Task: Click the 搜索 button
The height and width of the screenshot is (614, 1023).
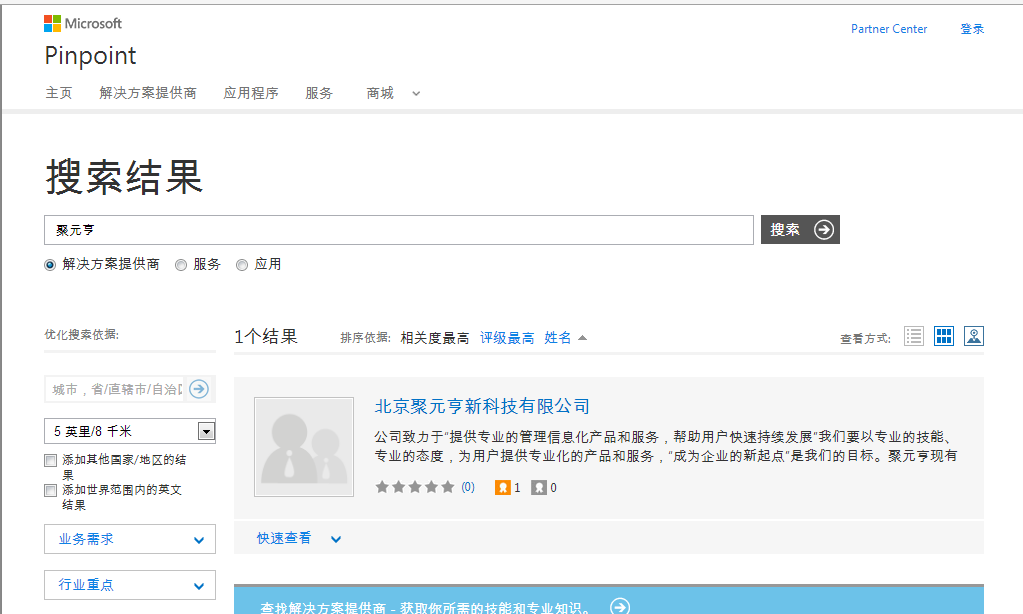Action: click(800, 230)
